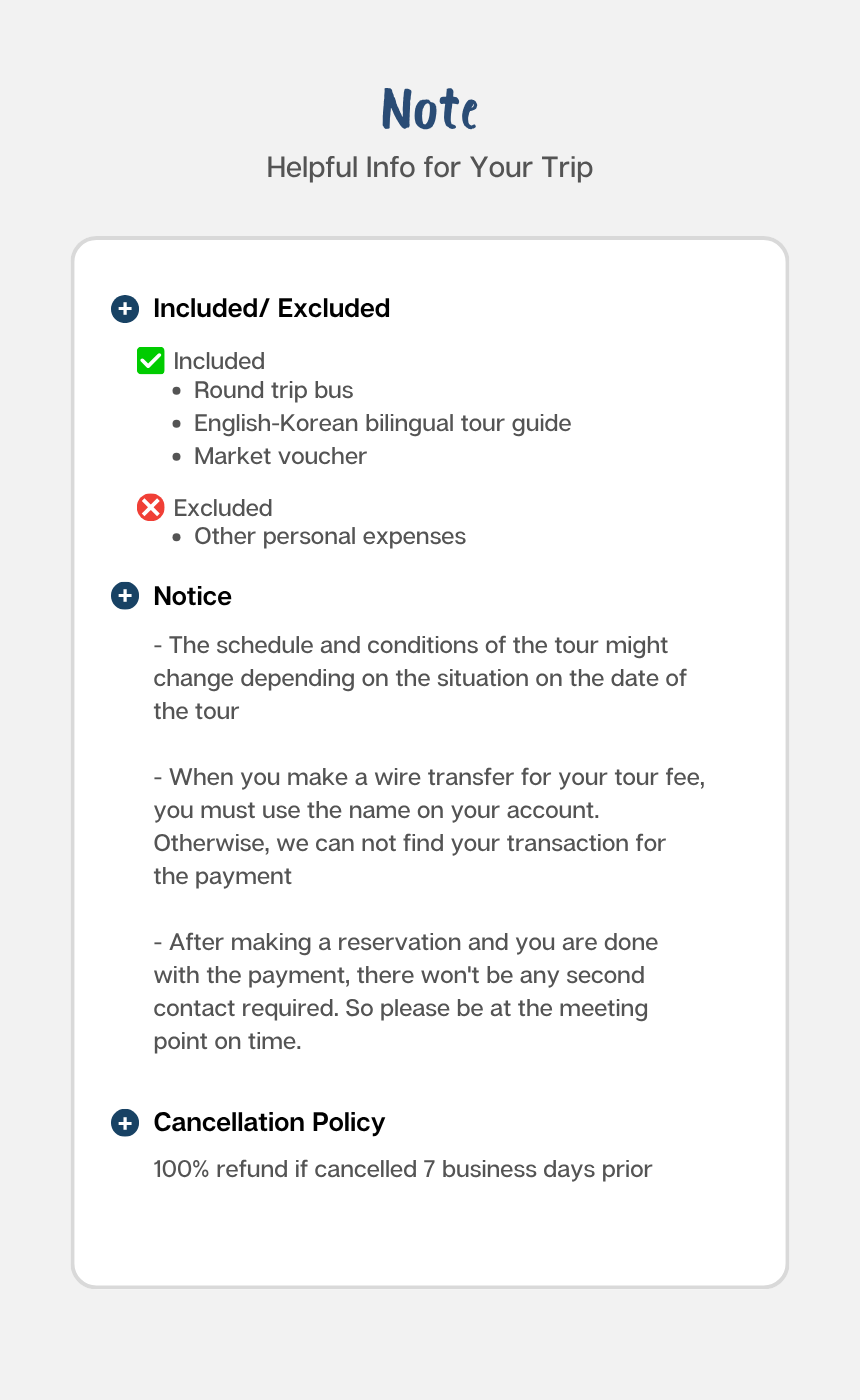This screenshot has width=860, height=1400.
Task: Click the Market voucher list item
Action: pos(280,456)
